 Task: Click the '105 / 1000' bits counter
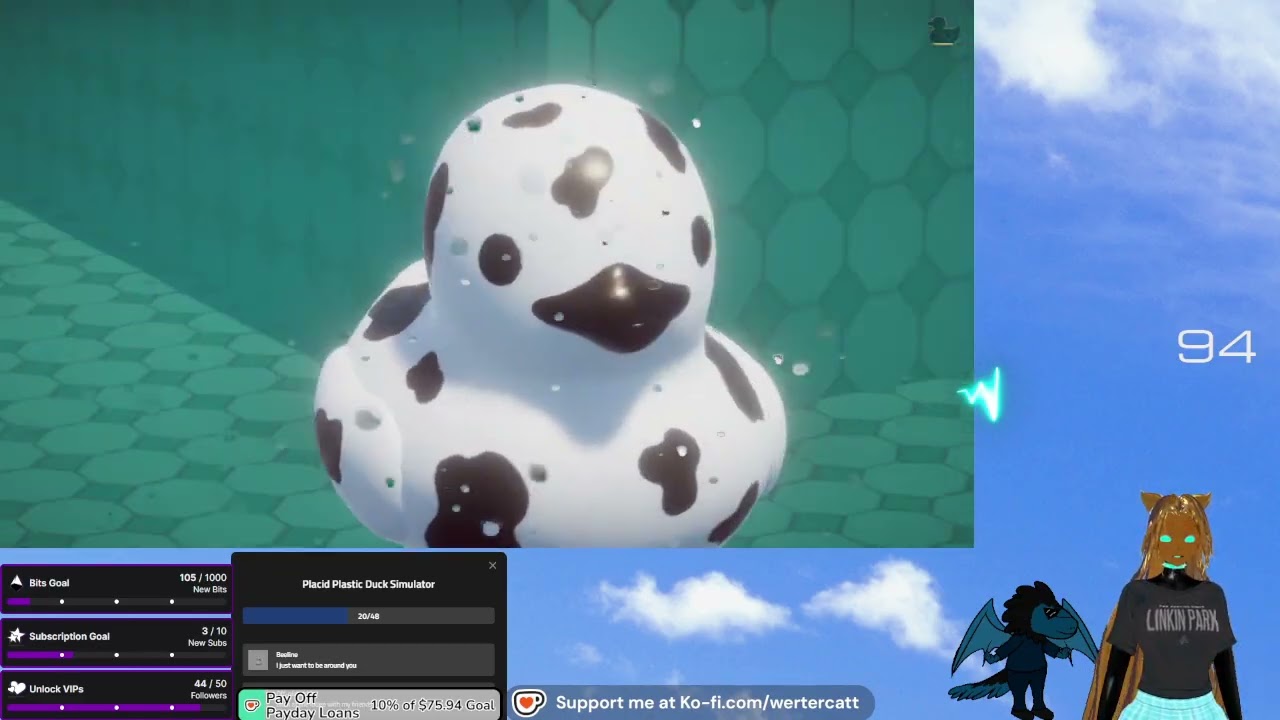point(203,578)
